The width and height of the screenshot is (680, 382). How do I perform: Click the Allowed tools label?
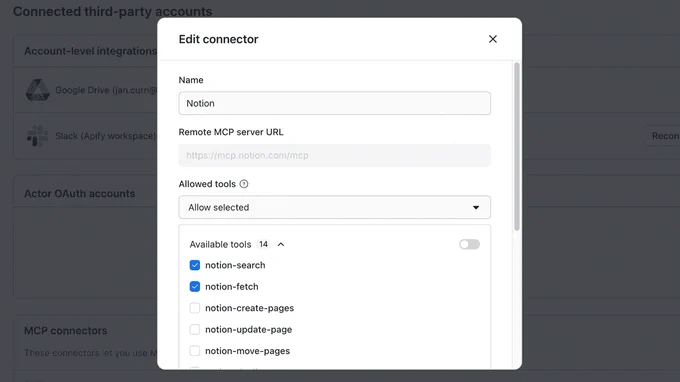[x=207, y=184]
